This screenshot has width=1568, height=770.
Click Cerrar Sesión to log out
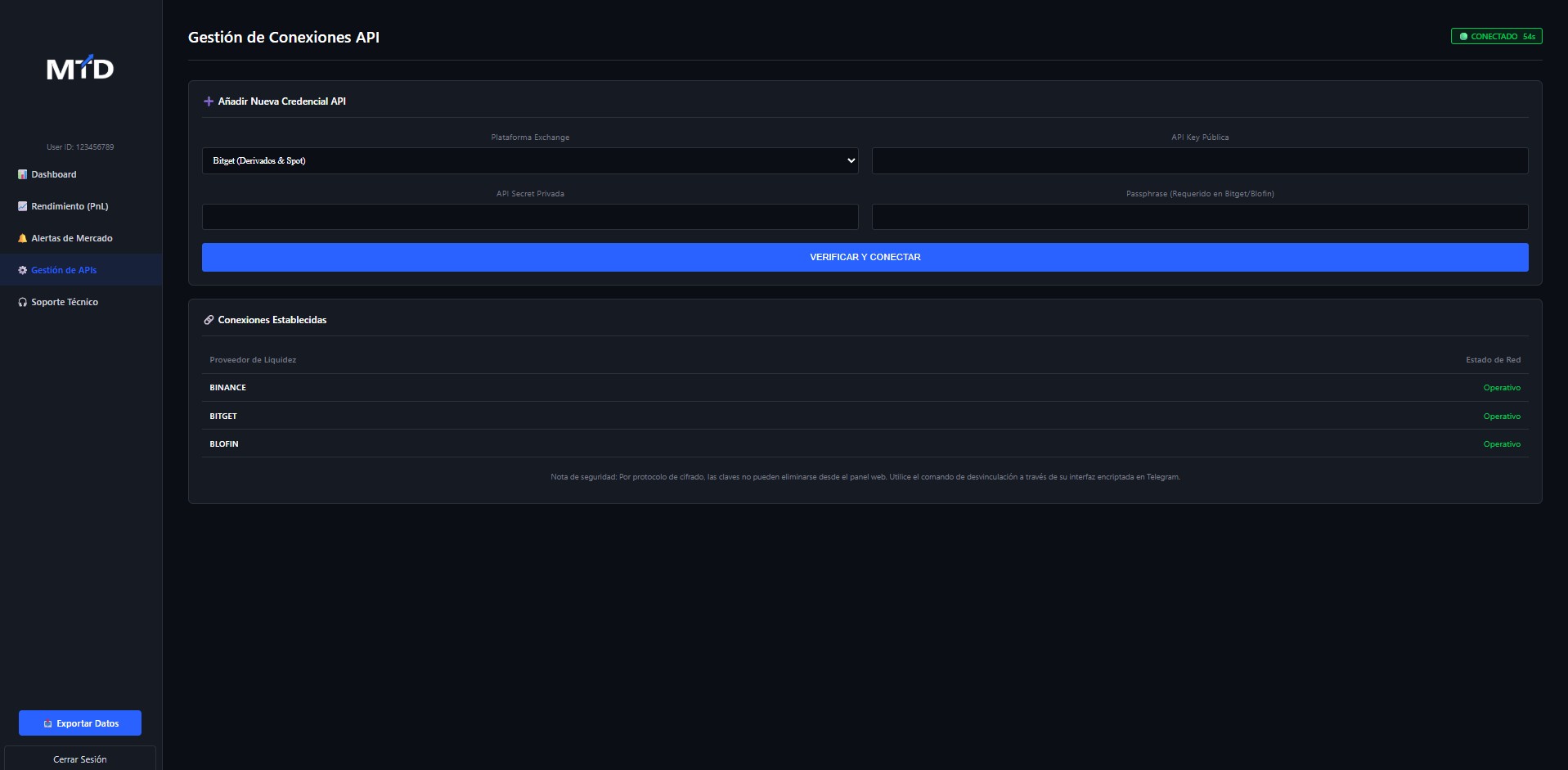(80, 759)
